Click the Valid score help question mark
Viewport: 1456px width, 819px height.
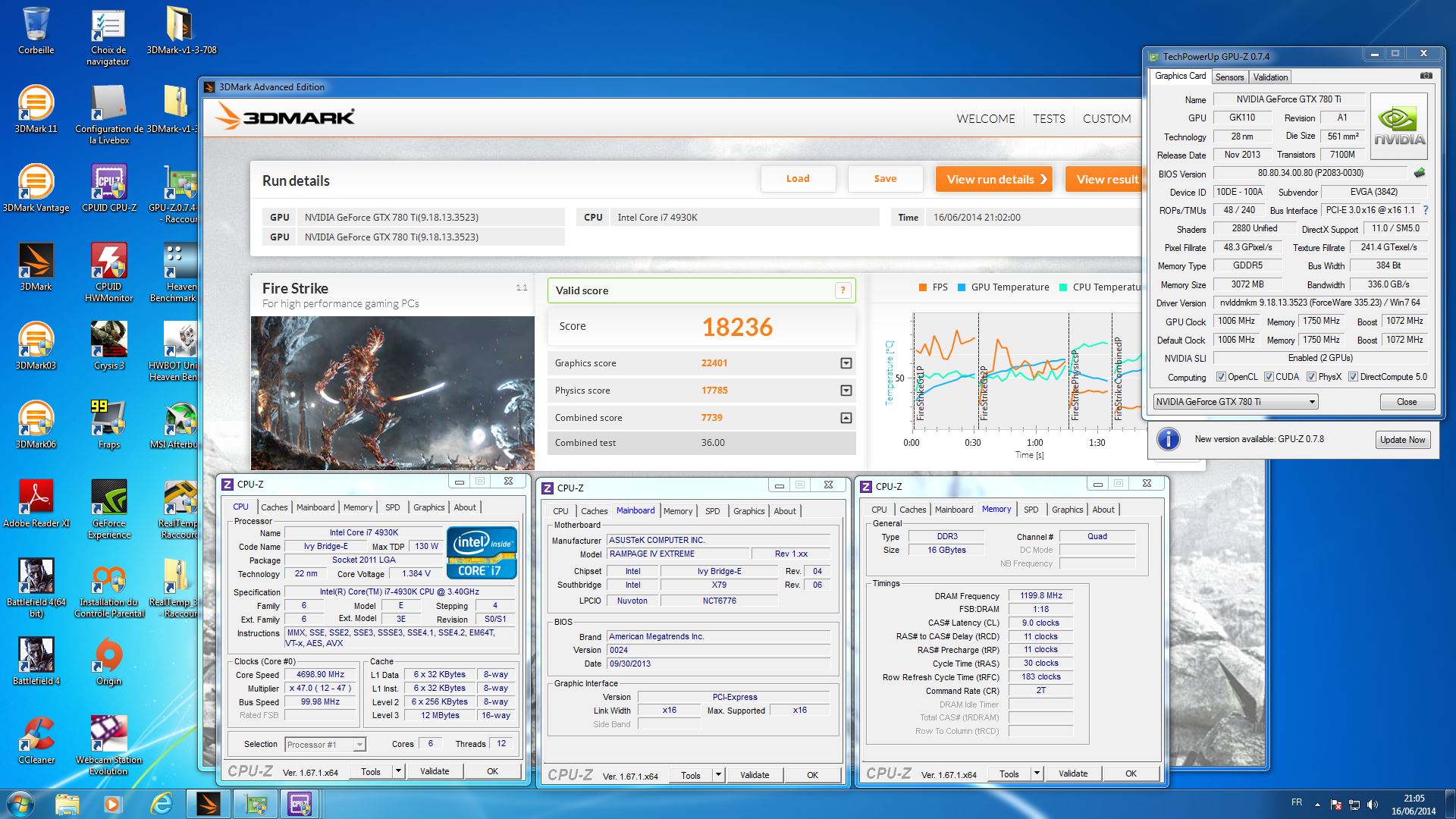(x=843, y=290)
